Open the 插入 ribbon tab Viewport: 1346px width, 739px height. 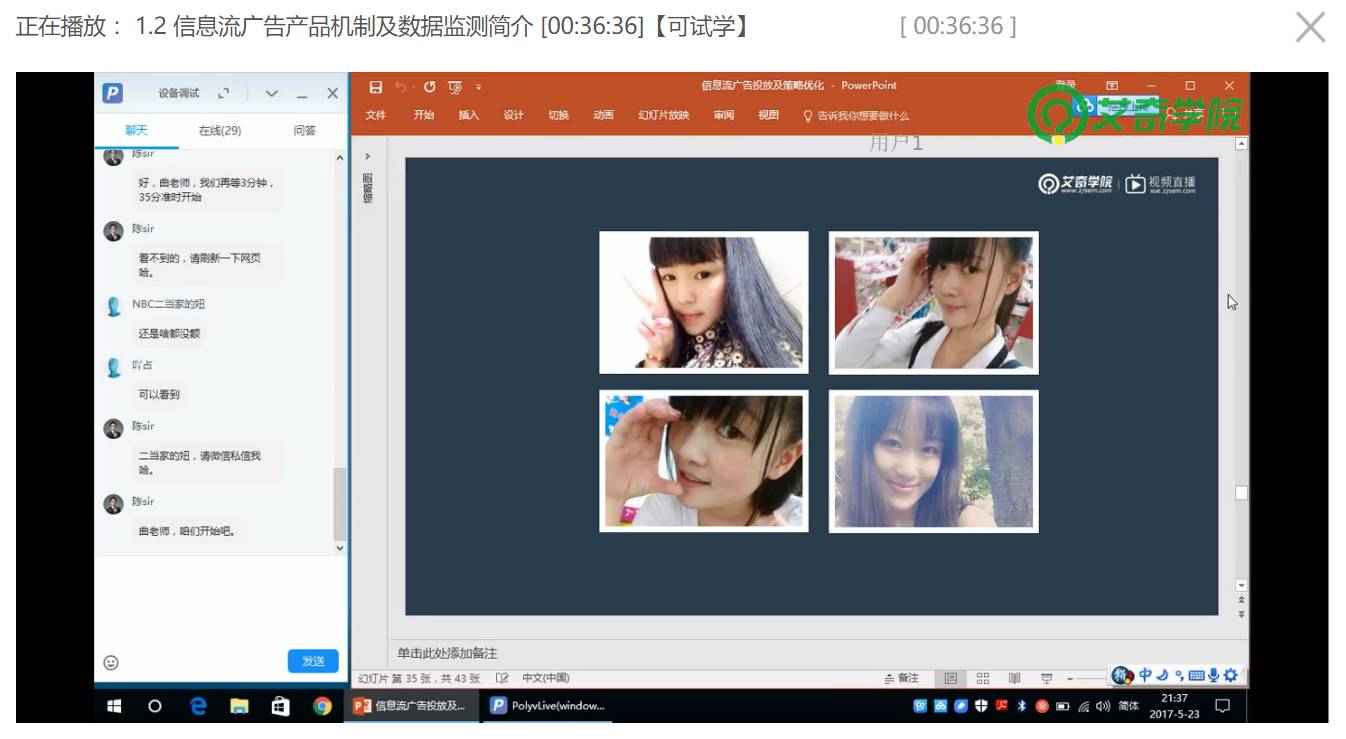click(469, 115)
